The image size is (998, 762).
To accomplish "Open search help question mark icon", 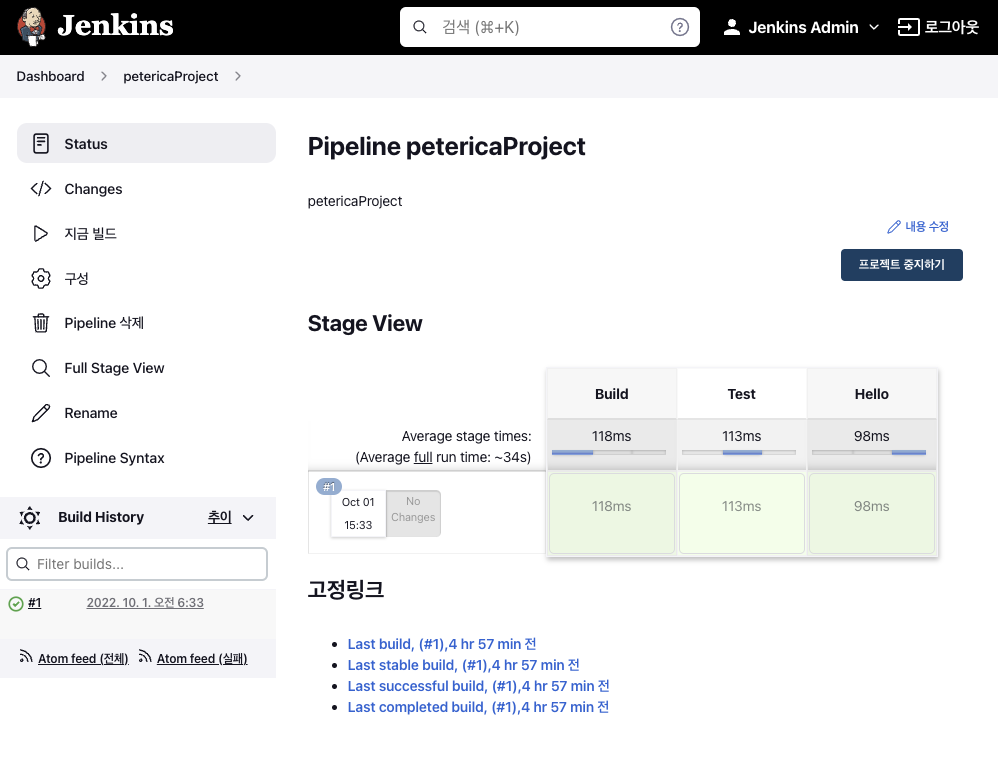I will 680,27.
